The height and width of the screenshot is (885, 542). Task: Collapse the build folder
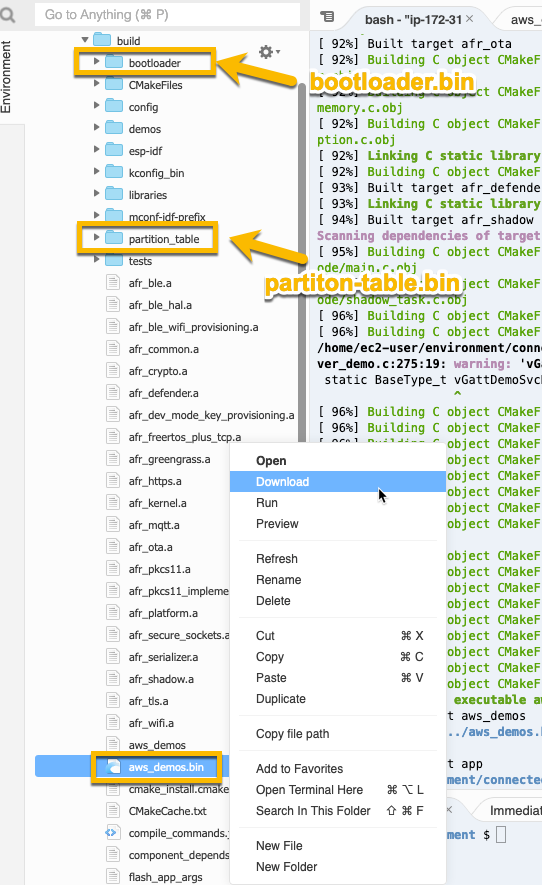coord(85,40)
